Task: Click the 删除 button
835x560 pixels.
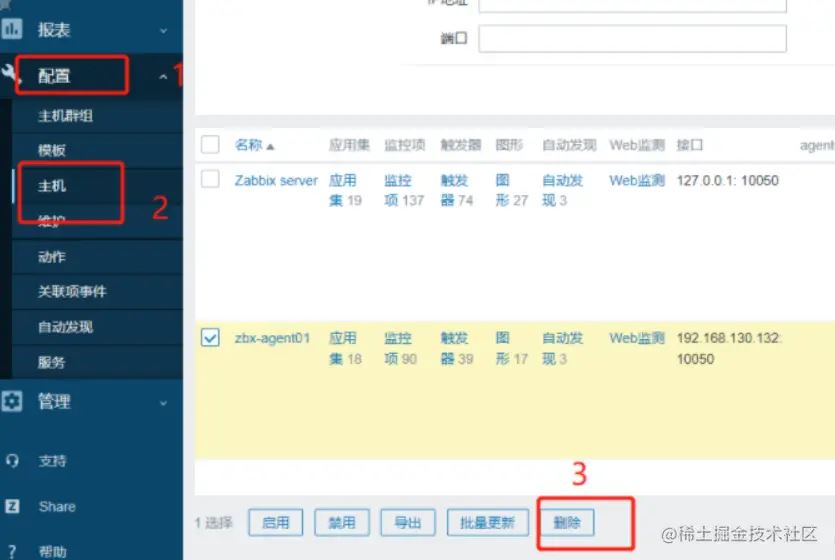Action: [x=567, y=522]
